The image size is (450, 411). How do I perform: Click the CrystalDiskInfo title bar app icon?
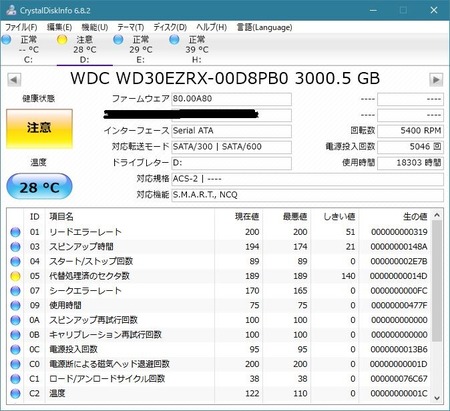coord(11,10)
